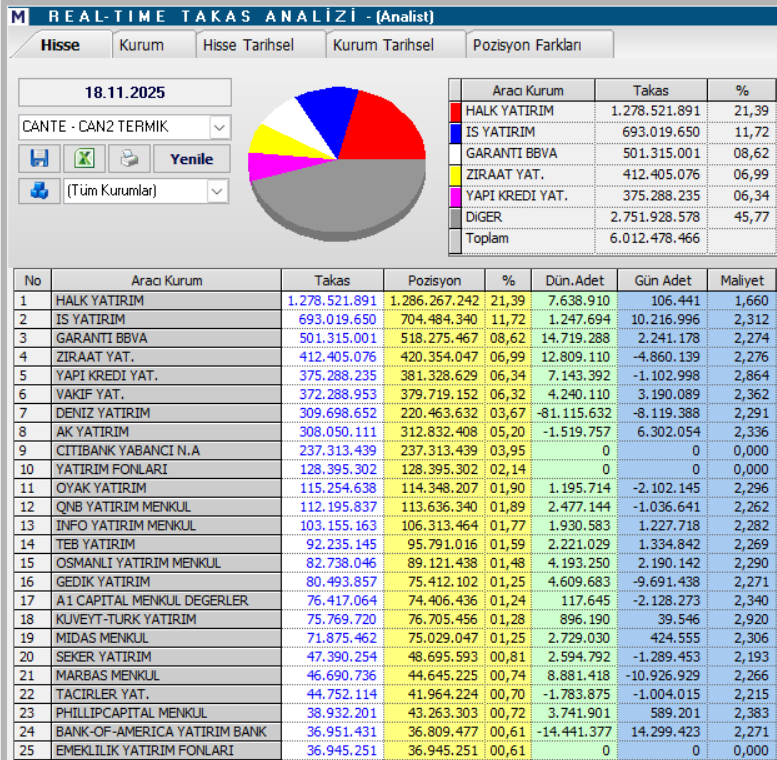Click Toplam value 6.012.478.466
777x760 pixels.
point(655,238)
